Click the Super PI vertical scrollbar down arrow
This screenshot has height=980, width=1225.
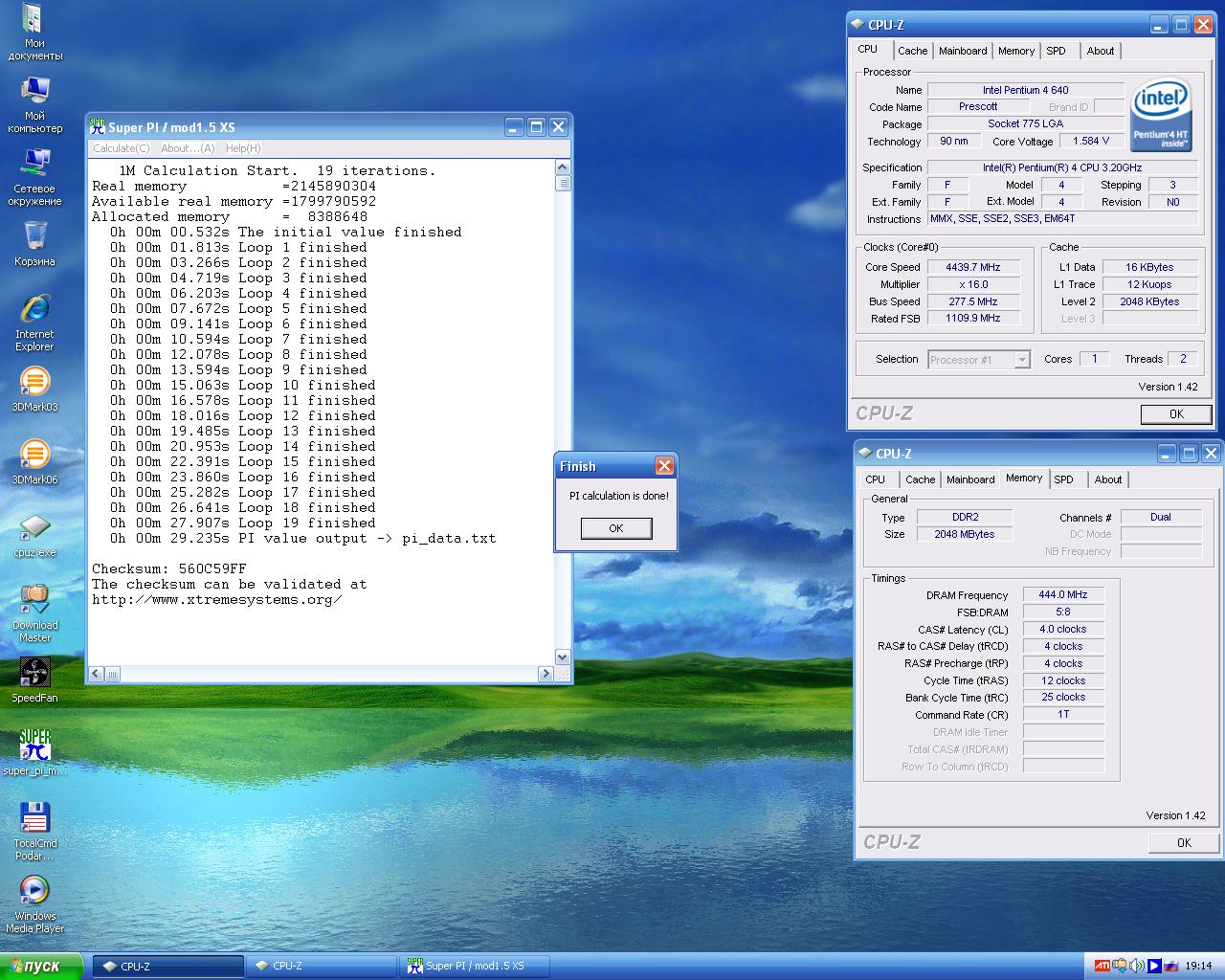[x=563, y=657]
